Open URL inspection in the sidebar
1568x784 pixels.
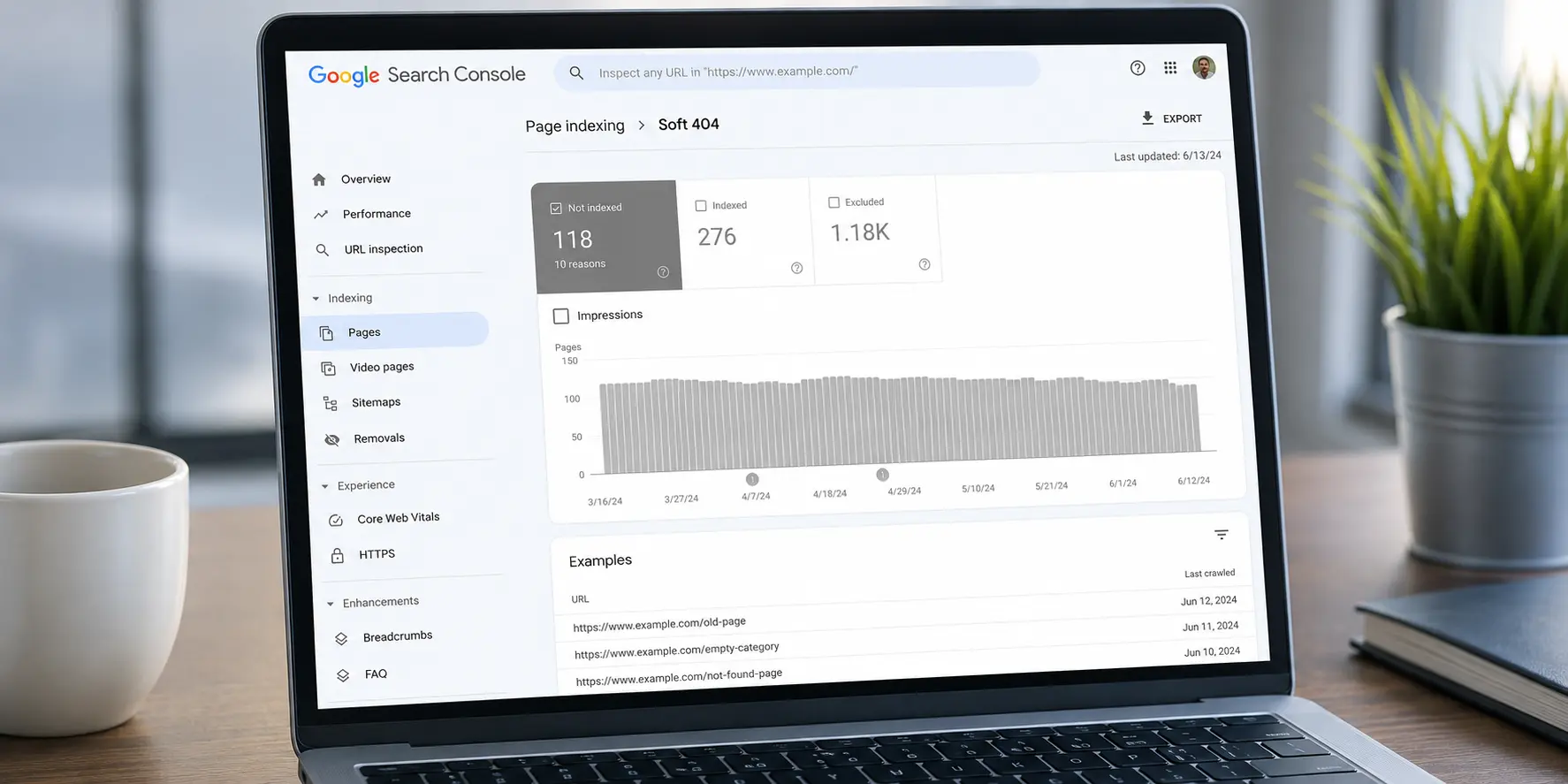pyautogui.click(x=384, y=249)
